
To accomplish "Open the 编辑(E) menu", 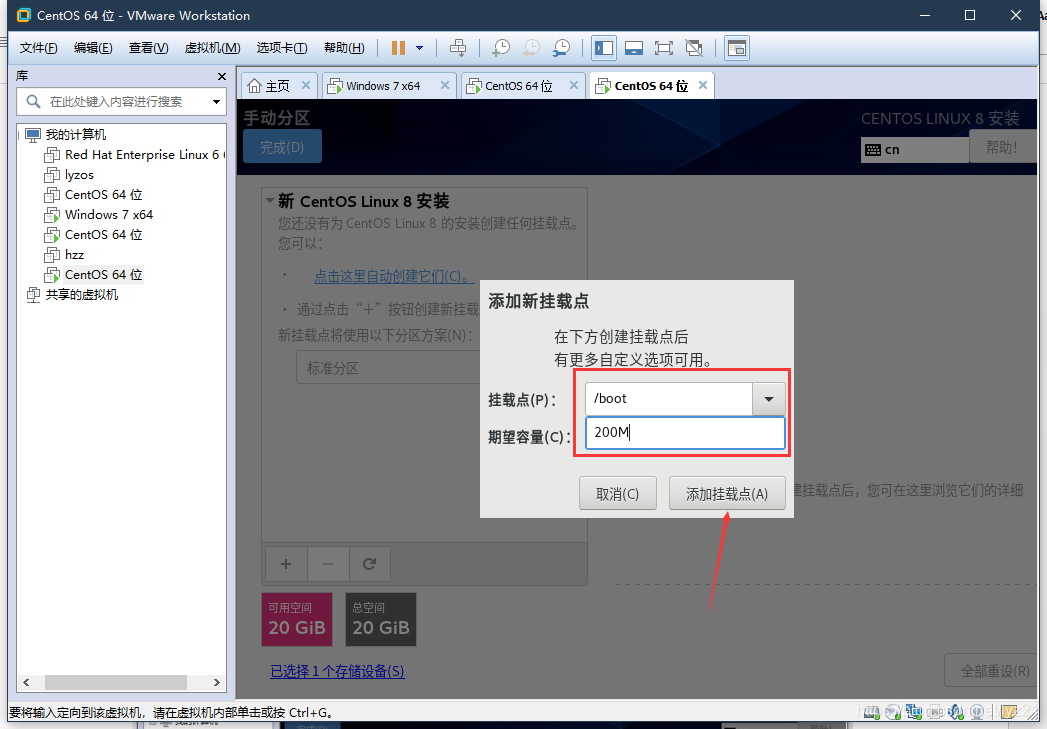I will 93,48.
